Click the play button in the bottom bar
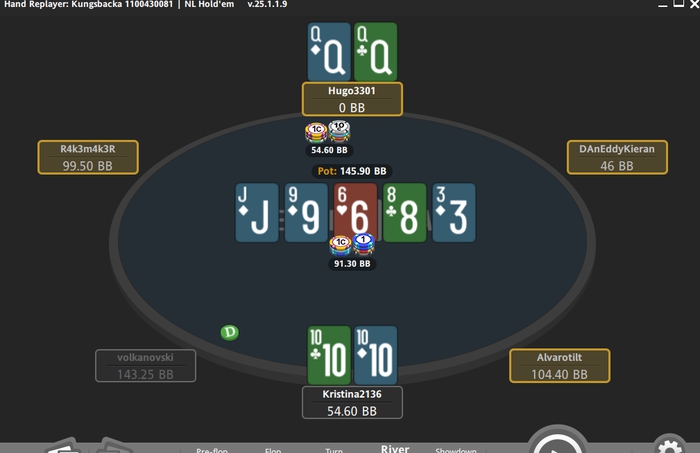The height and width of the screenshot is (453, 700). click(x=558, y=442)
